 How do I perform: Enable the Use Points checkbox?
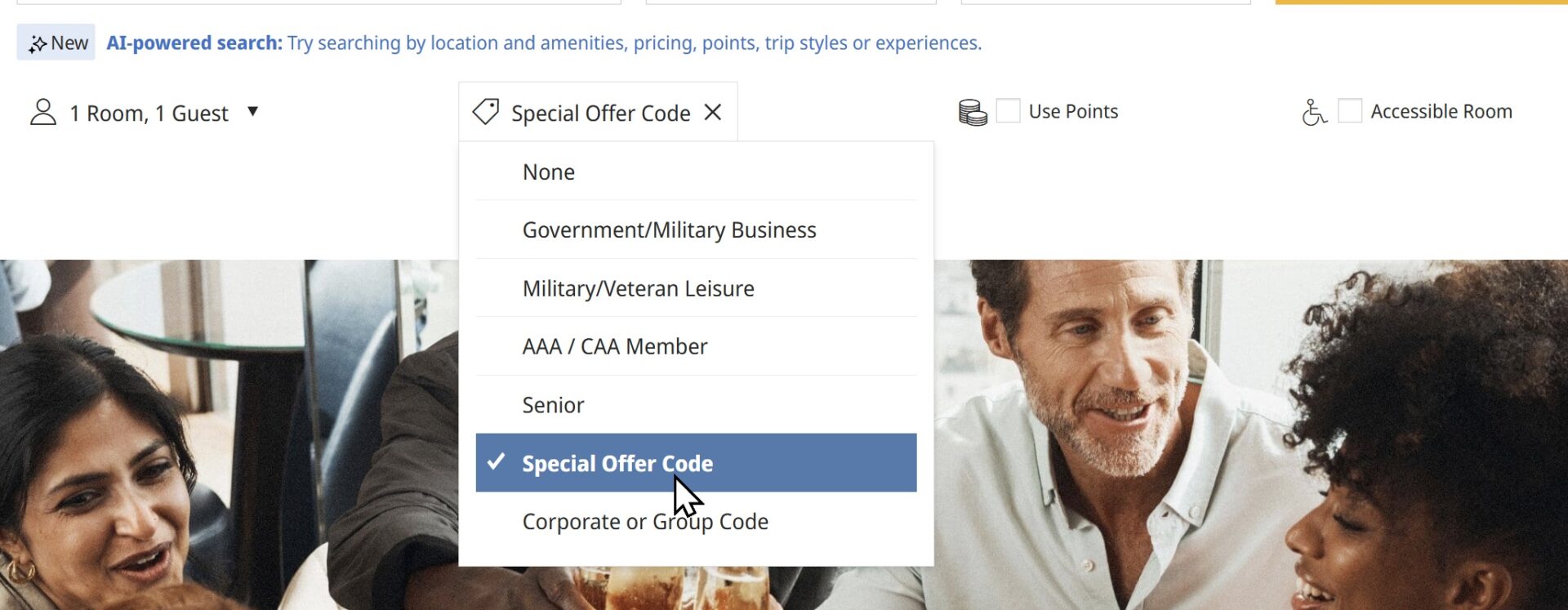1009,109
